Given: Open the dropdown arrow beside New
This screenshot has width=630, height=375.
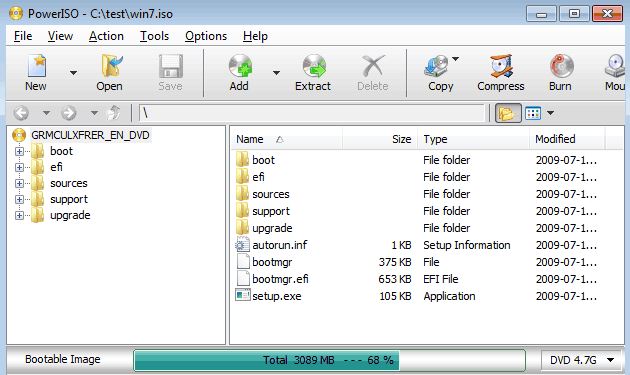Looking at the screenshot, I should tap(73, 73).
